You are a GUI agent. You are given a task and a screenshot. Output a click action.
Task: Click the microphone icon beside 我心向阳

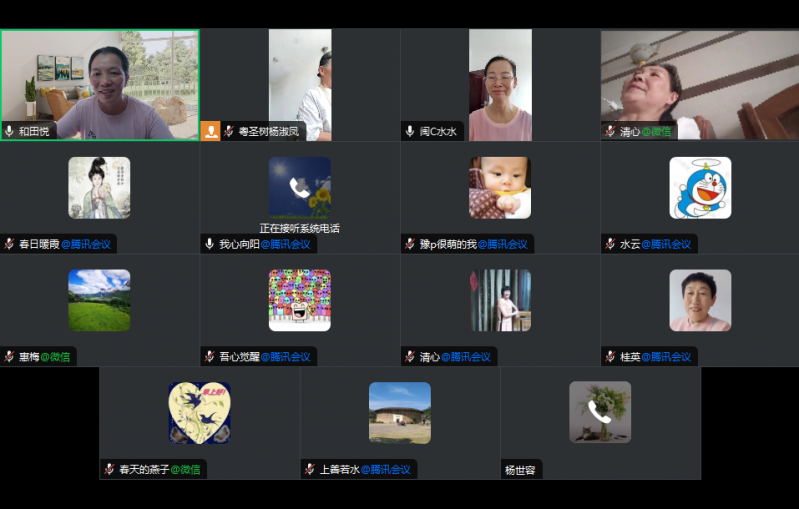tap(210, 244)
